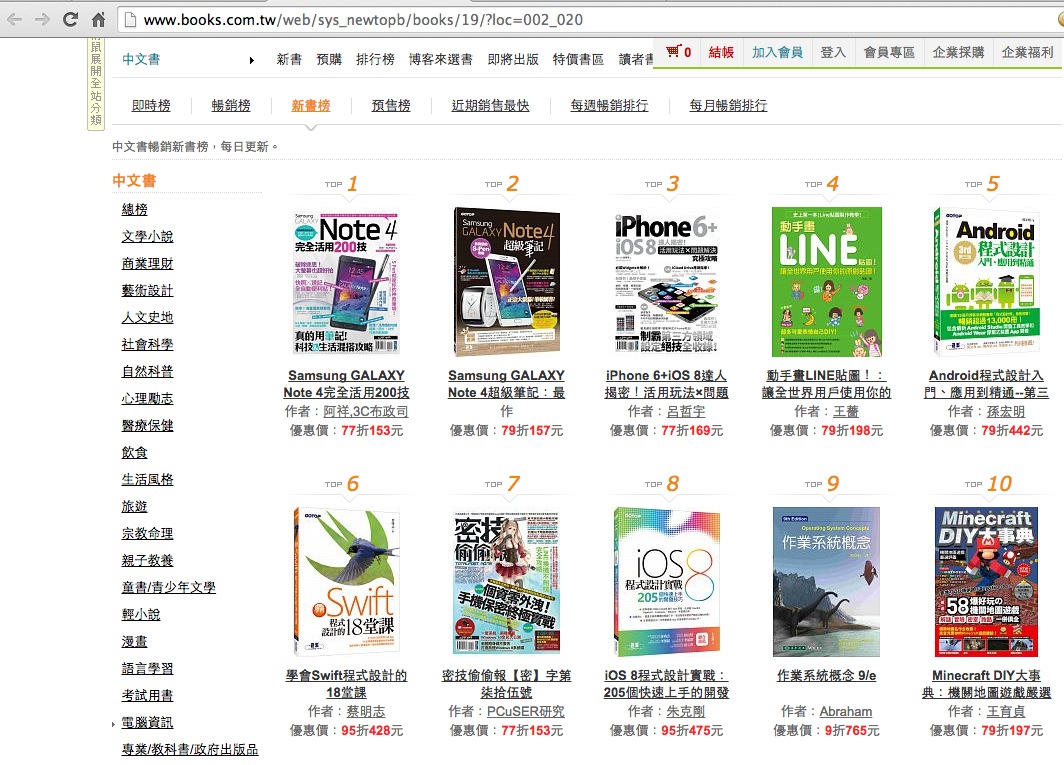Screen dimensions: 1064x765
Task: Open Note 4 超級筆記 book cover
Action: tap(506, 282)
